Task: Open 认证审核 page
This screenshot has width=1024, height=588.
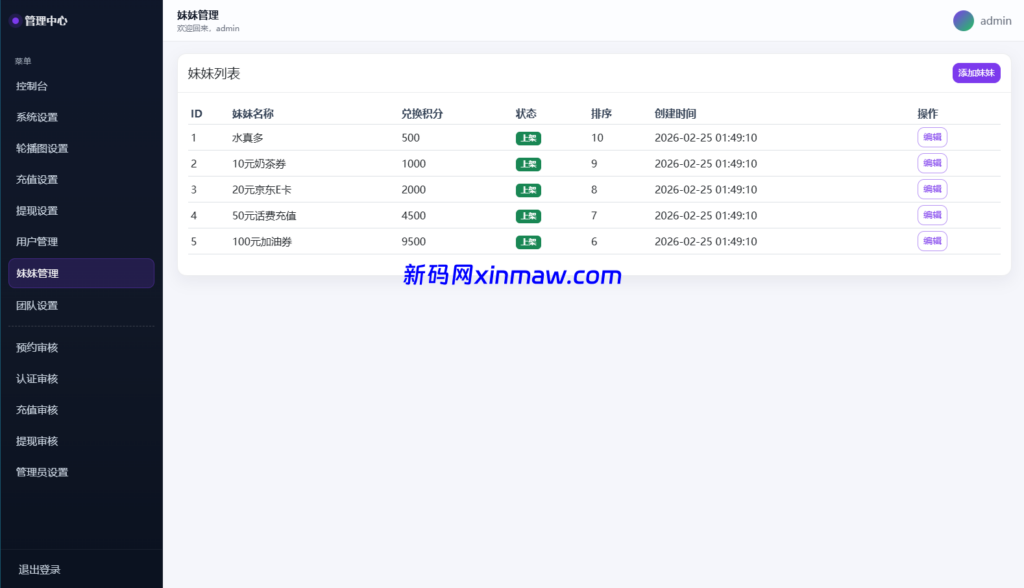Action: tap(37, 379)
